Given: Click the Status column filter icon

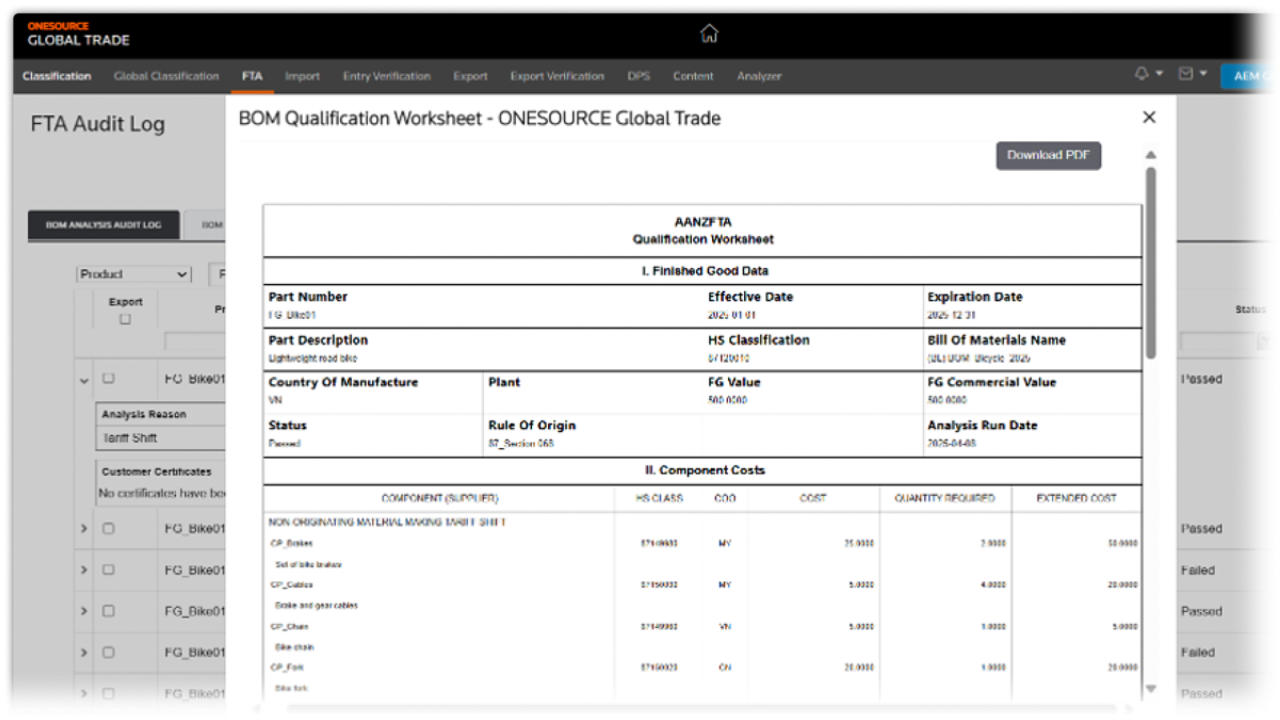Looking at the screenshot, I should pyautogui.click(x=1265, y=342).
